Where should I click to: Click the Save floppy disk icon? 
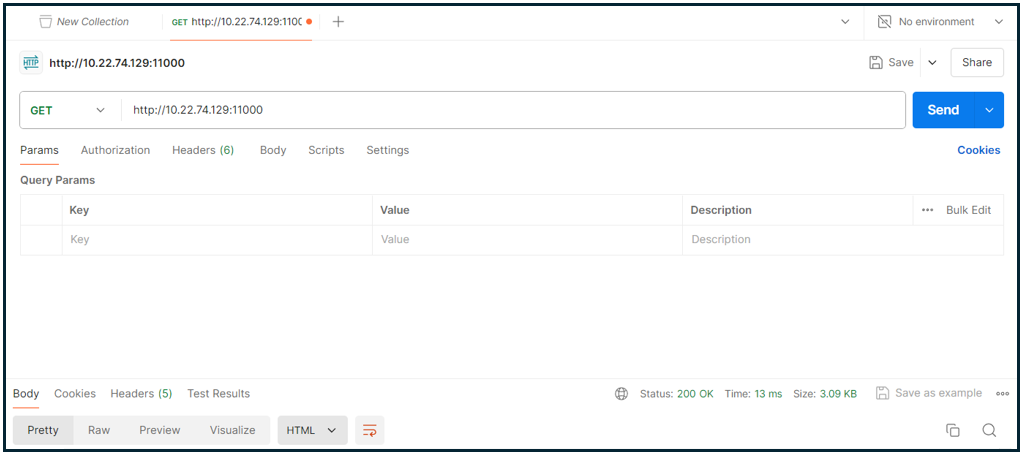click(877, 62)
